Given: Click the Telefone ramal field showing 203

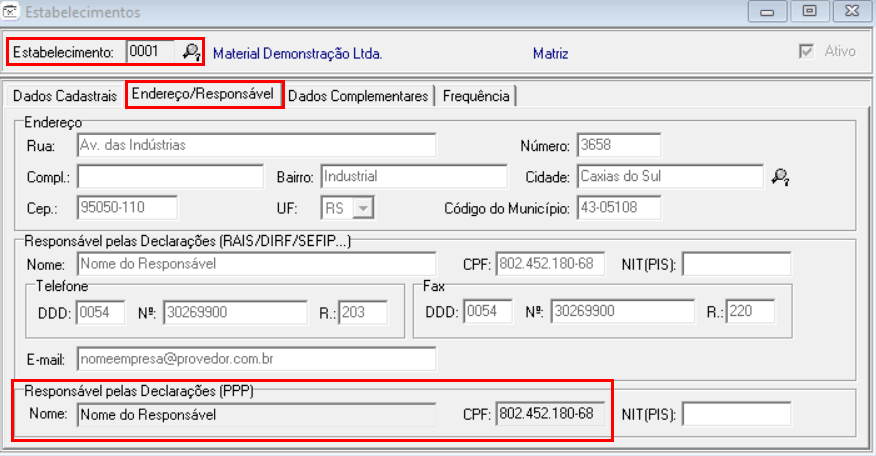Looking at the screenshot, I should pos(367,312).
